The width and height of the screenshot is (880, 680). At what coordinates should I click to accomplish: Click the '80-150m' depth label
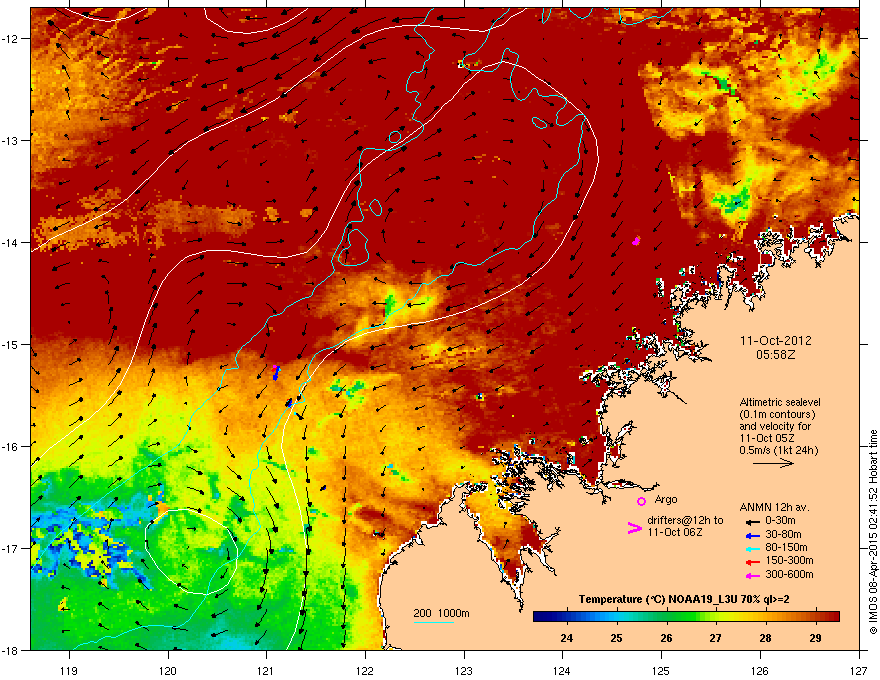click(x=786, y=547)
